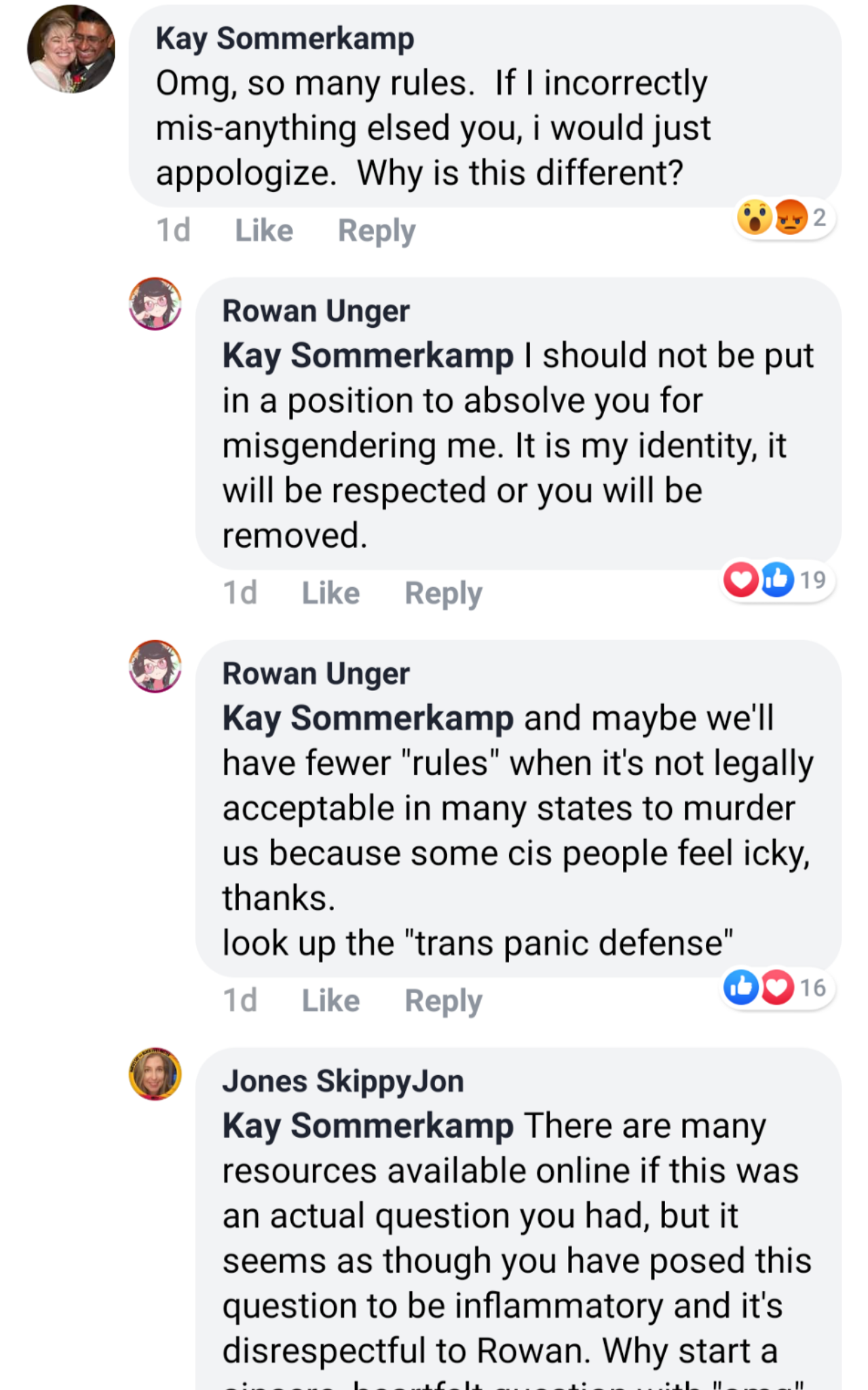Viewport: 868px width, 1390px height.
Task: Click the 1d timestamp on Kay's comment
Action: [173, 231]
